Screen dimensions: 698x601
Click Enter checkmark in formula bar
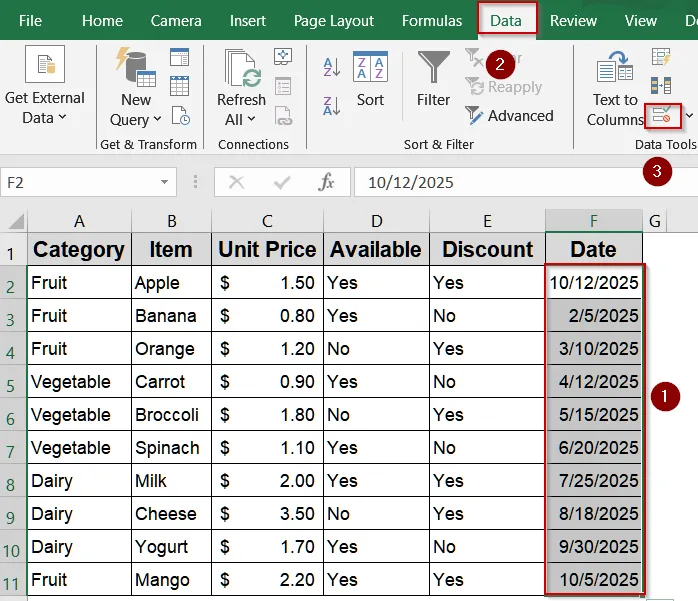(x=282, y=182)
